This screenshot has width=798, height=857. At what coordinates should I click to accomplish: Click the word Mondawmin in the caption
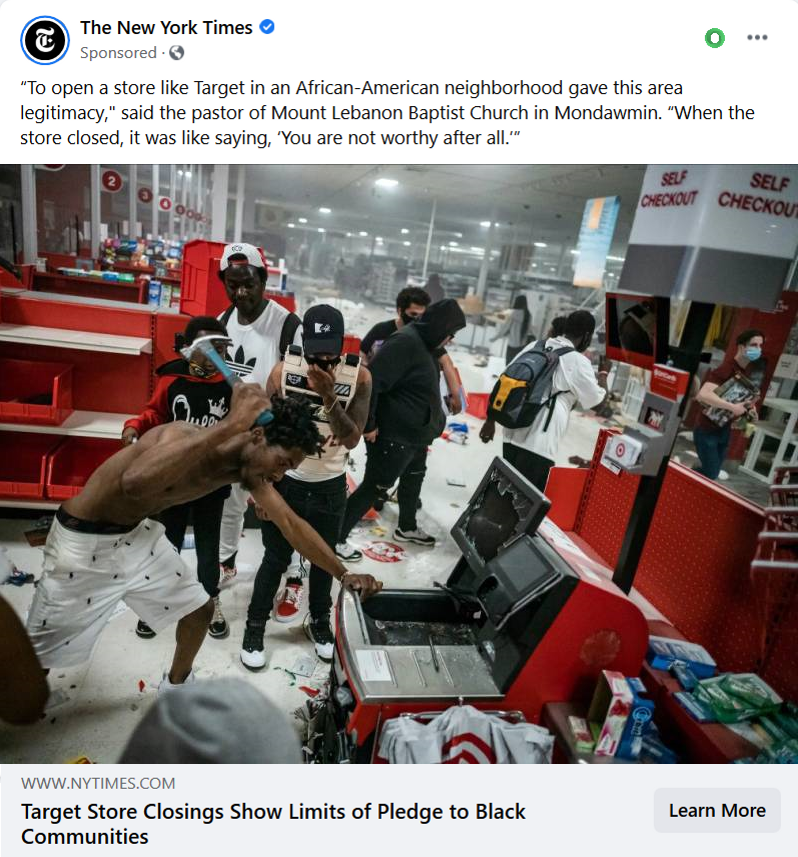click(607, 113)
